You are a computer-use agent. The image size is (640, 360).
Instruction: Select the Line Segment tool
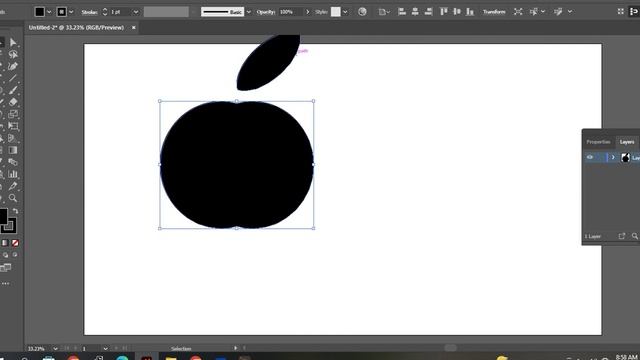coord(13,78)
